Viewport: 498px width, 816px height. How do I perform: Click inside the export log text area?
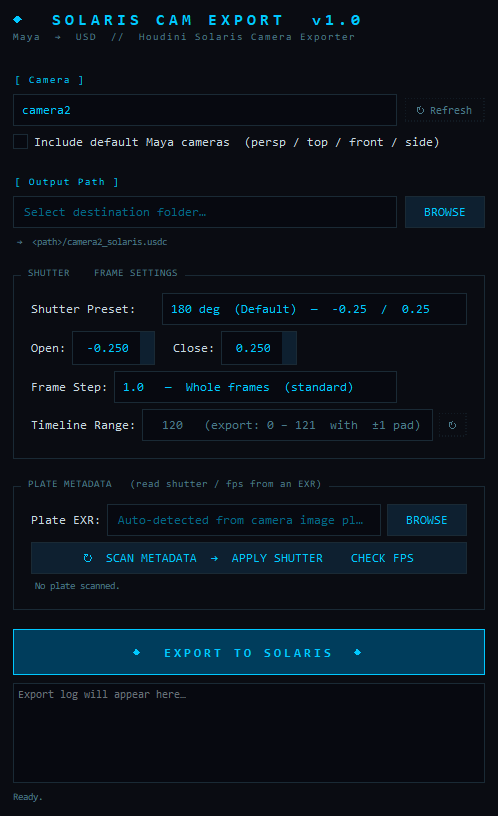click(x=249, y=733)
